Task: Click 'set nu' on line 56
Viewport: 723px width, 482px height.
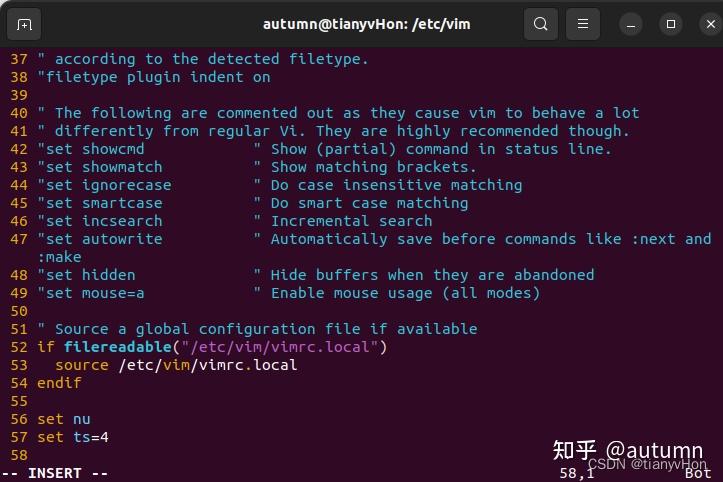Action: [x=64, y=419]
